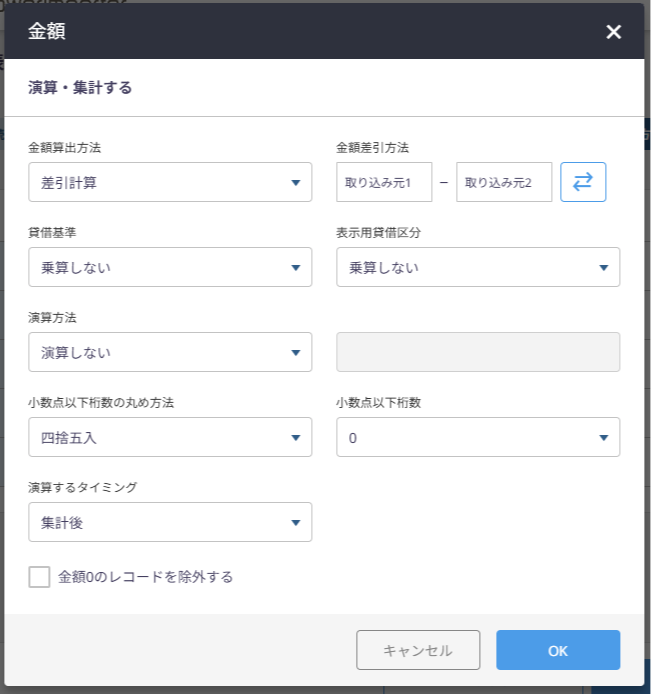Click the 金額算出方法 label
The width and height of the screenshot is (652, 694).
65,147
